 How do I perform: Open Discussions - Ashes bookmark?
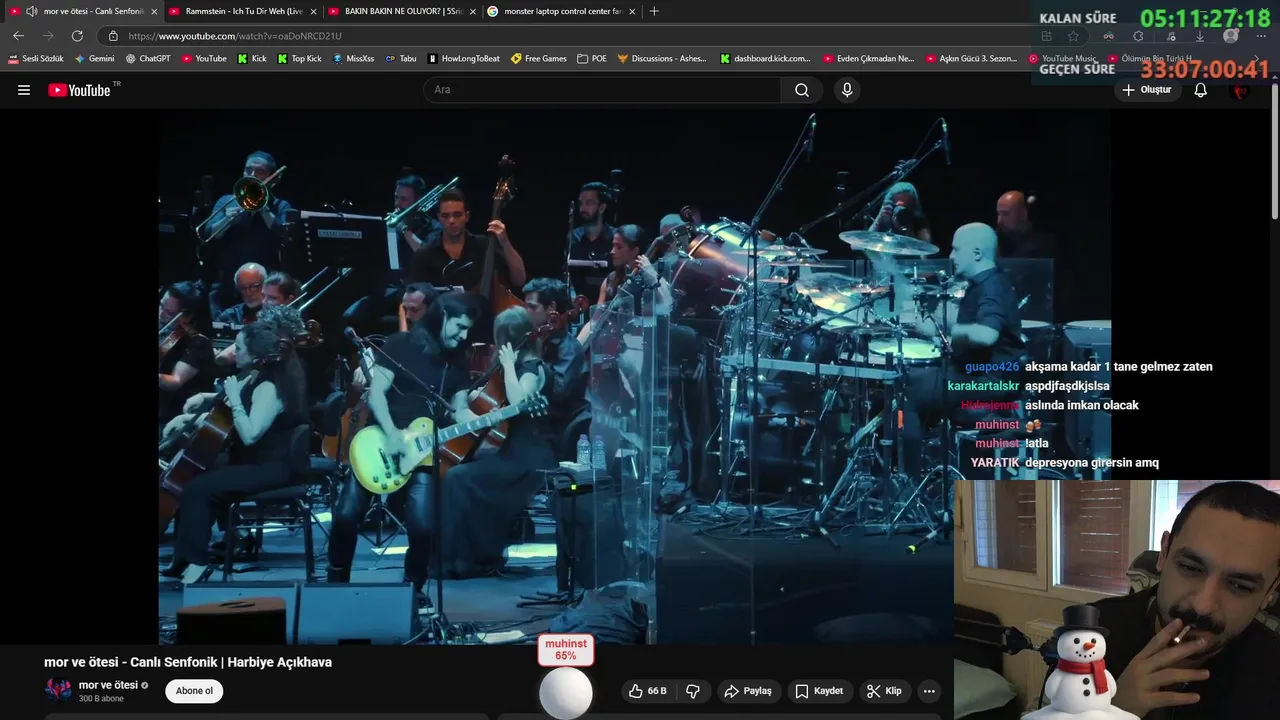point(661,59)
